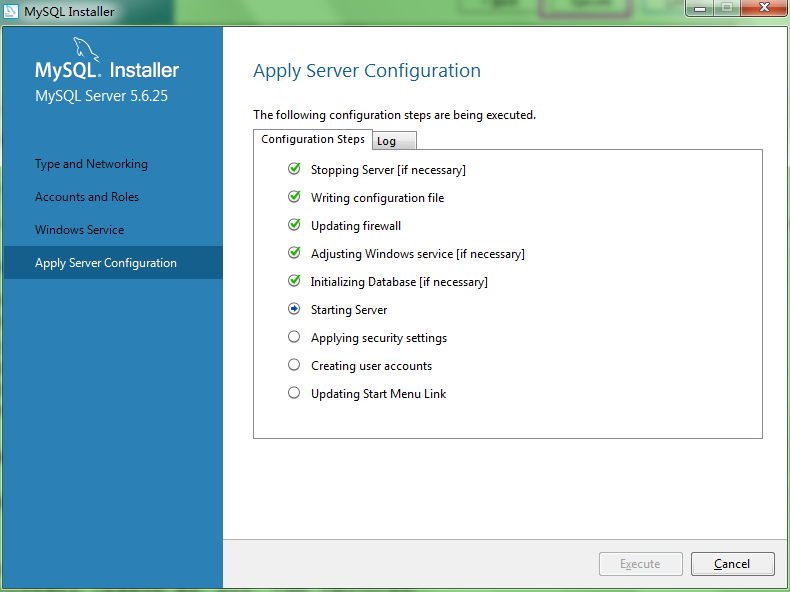Switch to the Log tab

click(394, 141)
